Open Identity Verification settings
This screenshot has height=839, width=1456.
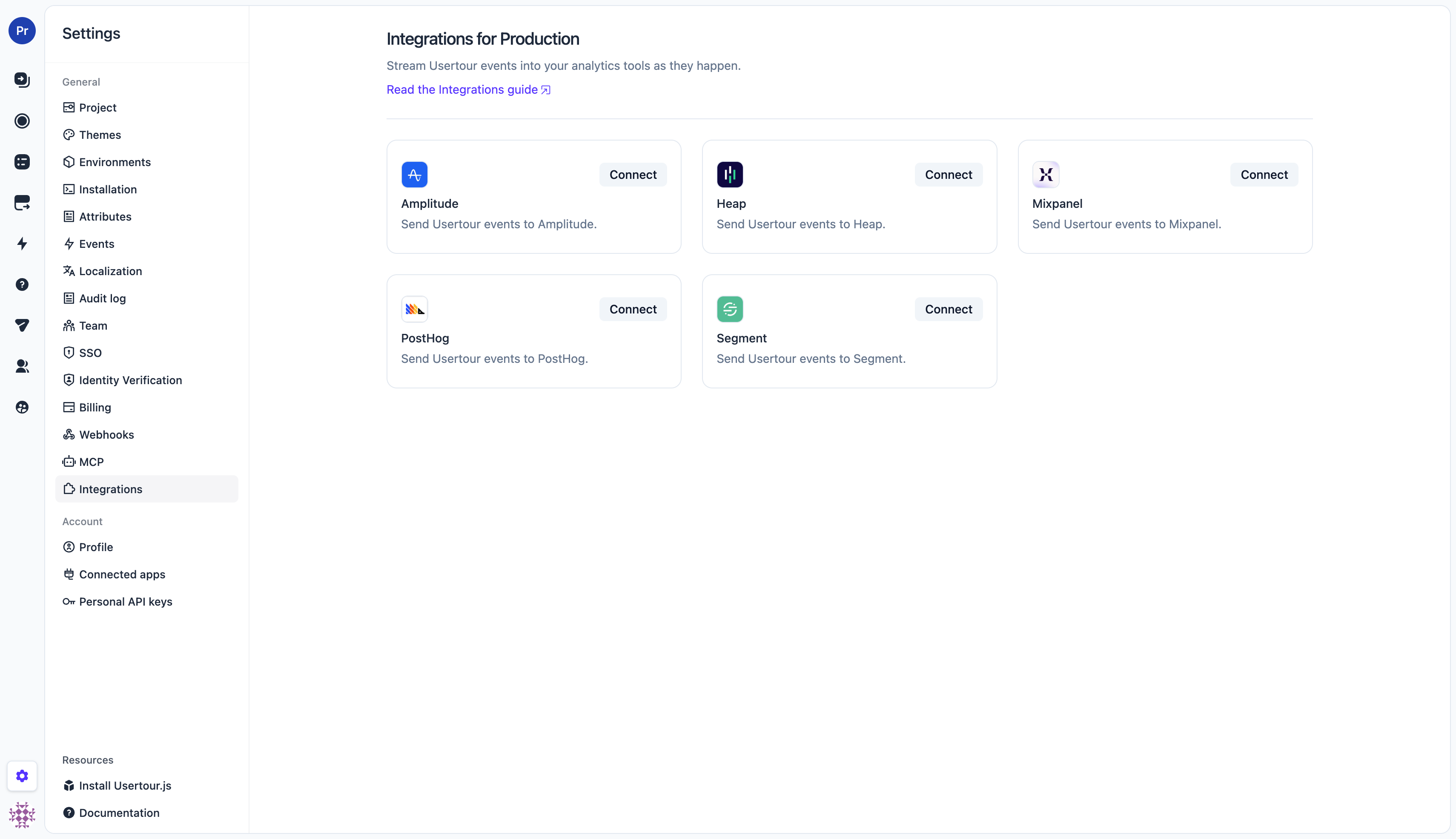[x=146, y=380]
